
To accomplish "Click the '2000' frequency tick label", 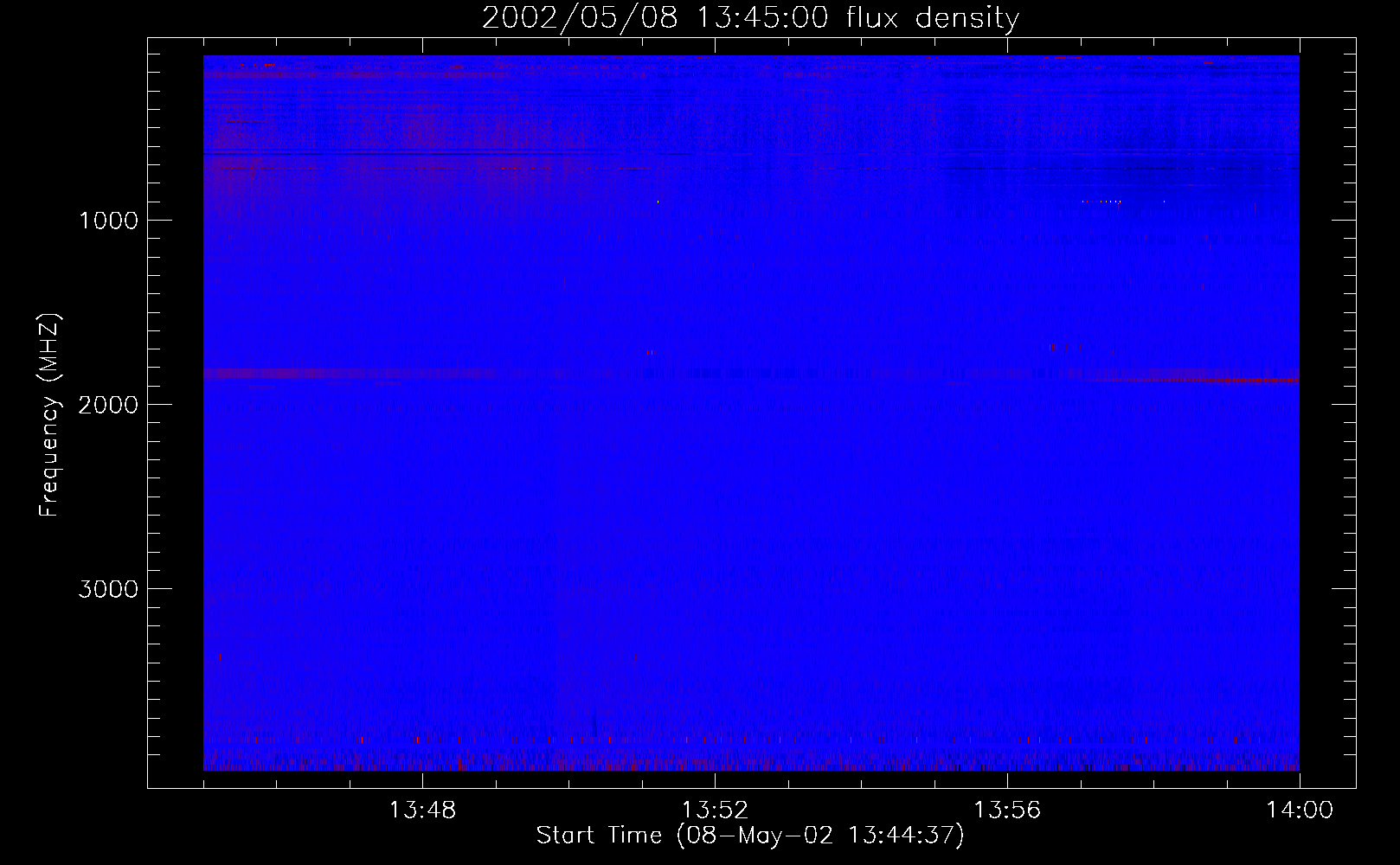I will point(108,405).
